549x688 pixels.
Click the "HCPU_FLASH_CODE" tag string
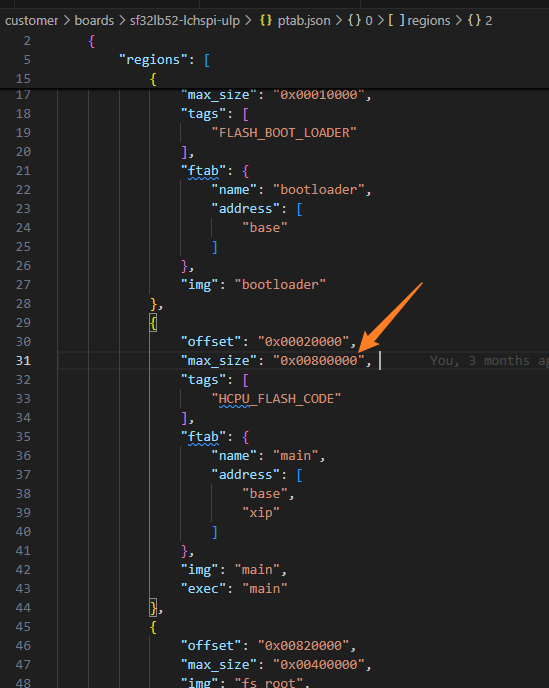(x=276, y=398)
